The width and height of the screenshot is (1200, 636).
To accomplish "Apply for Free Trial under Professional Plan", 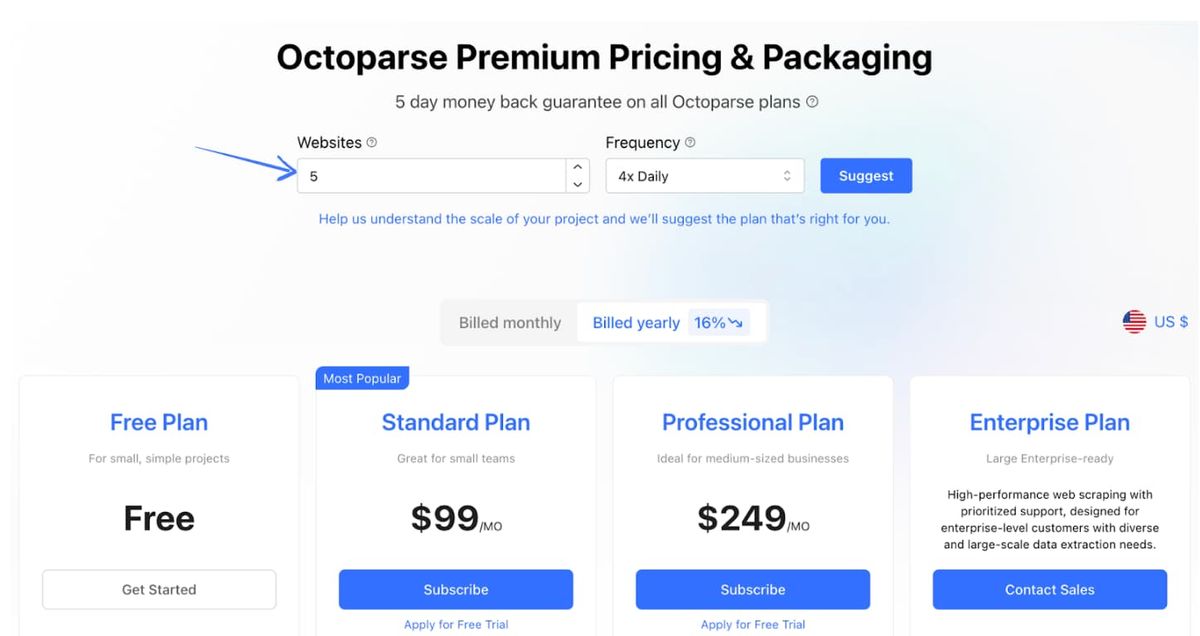I will point(752,624).
